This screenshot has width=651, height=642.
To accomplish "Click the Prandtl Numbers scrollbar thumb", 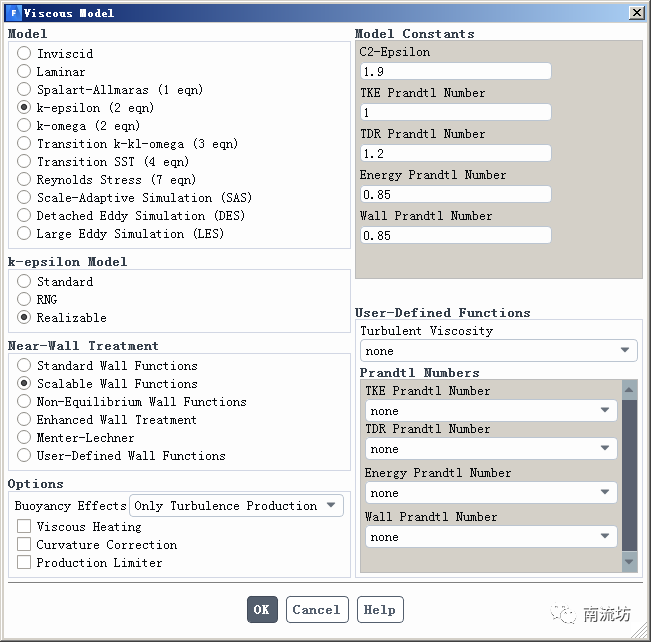I will (629, 475).
